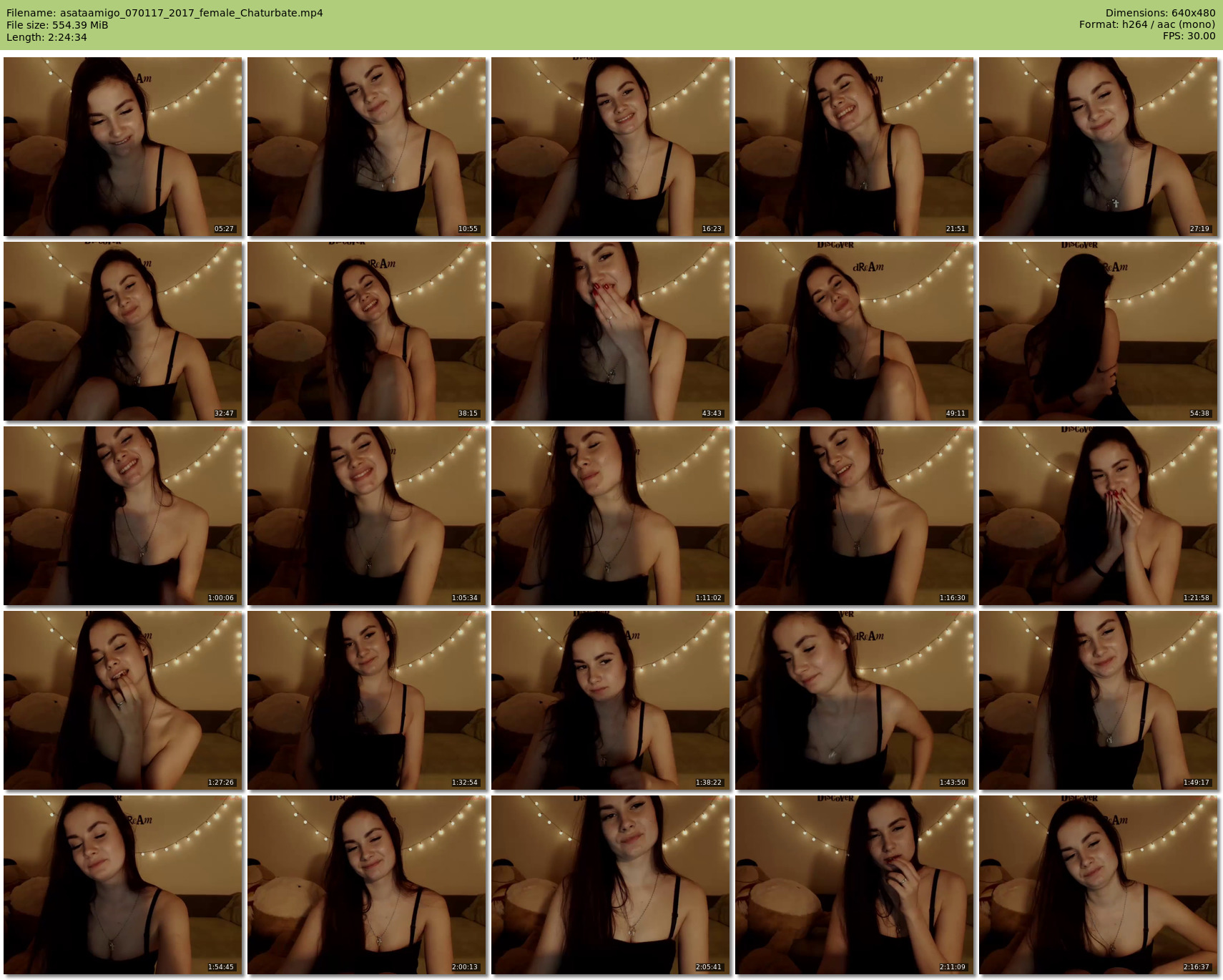Click the frame marked 32:47
The height and width of the screenshot is (980, 1223).
click(x=123, y=331)
